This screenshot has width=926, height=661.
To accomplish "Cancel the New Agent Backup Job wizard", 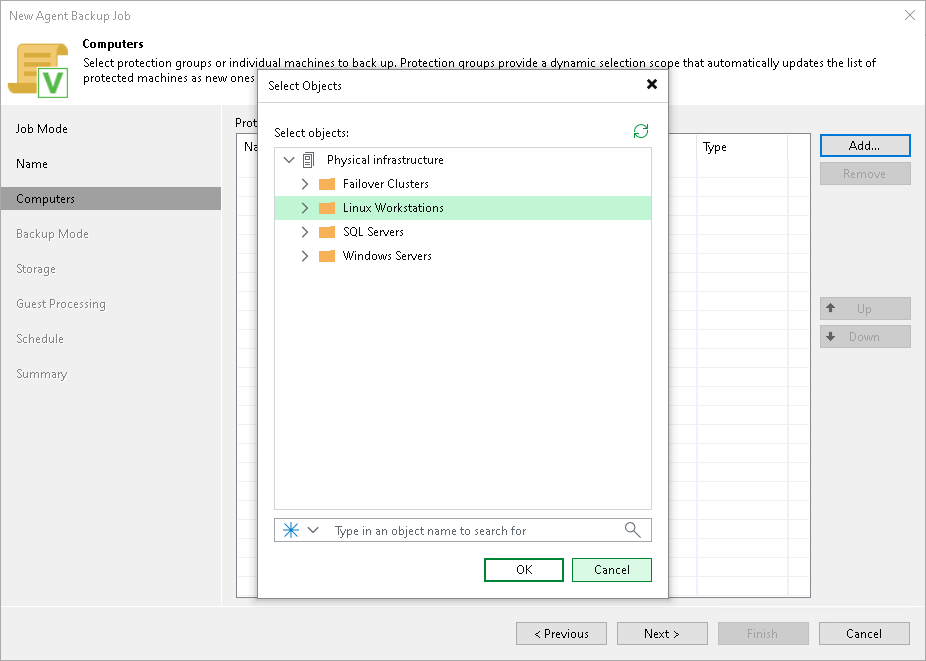I will coord(864,634).
